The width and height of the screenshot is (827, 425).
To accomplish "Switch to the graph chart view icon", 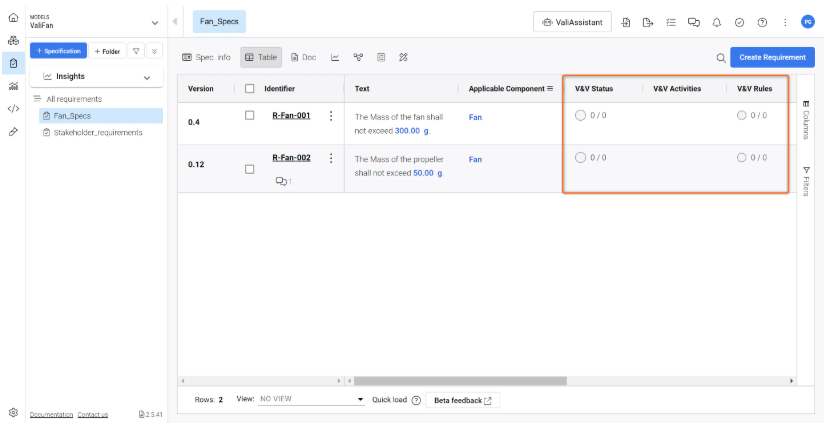I will pyautogui.click(x=335, y=57).
